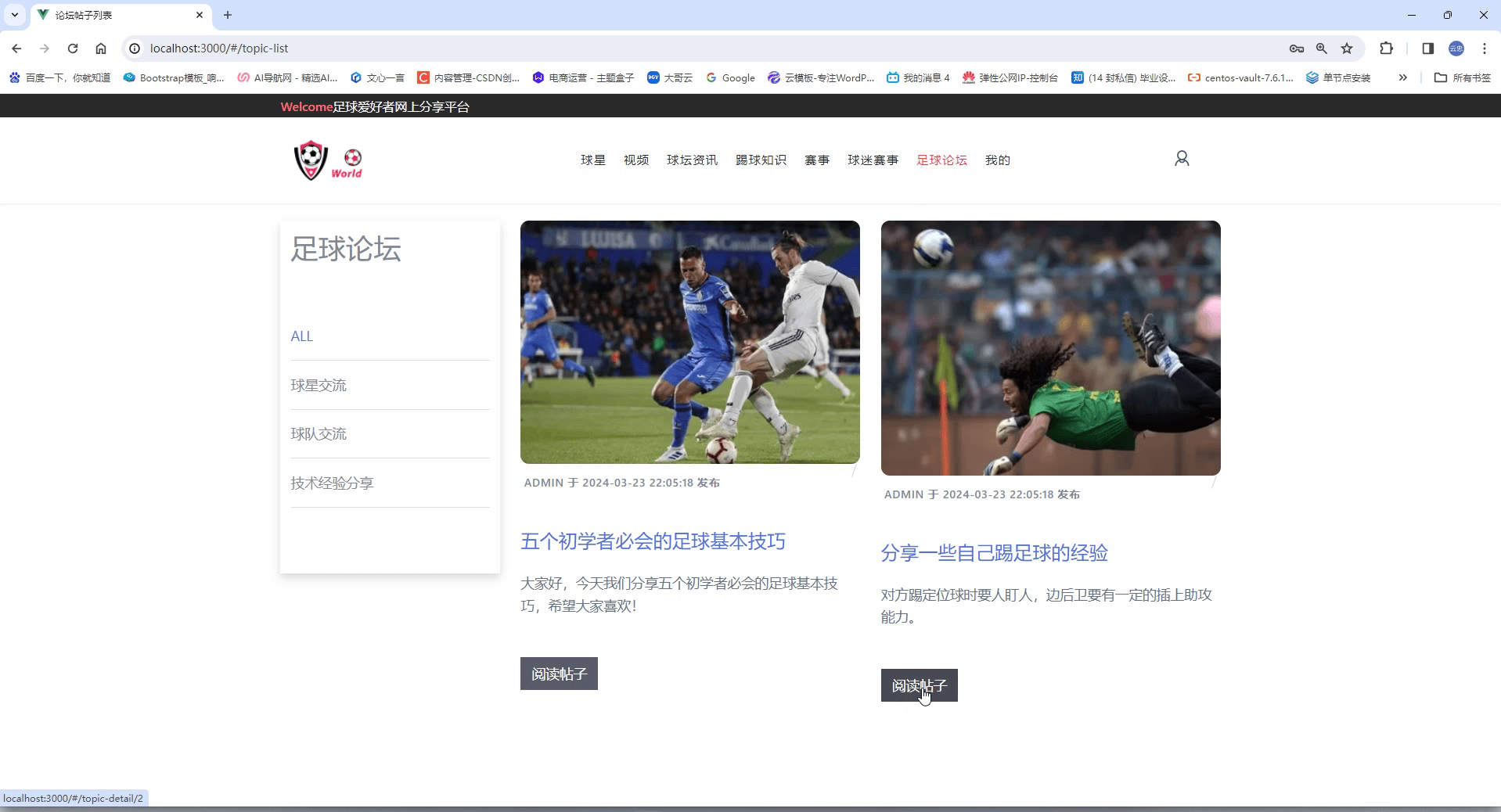Open the Chrome extensions puzzle icon
The height and width of the screenshot is (812, 1501).
click(1386, 49)
